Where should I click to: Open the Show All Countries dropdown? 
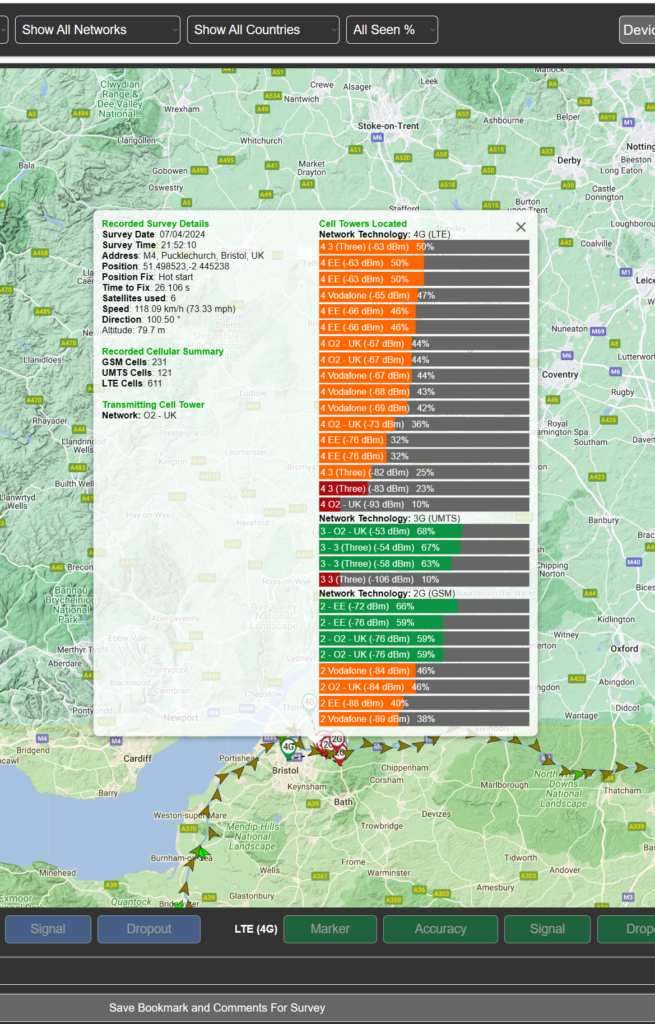(263, 29)
